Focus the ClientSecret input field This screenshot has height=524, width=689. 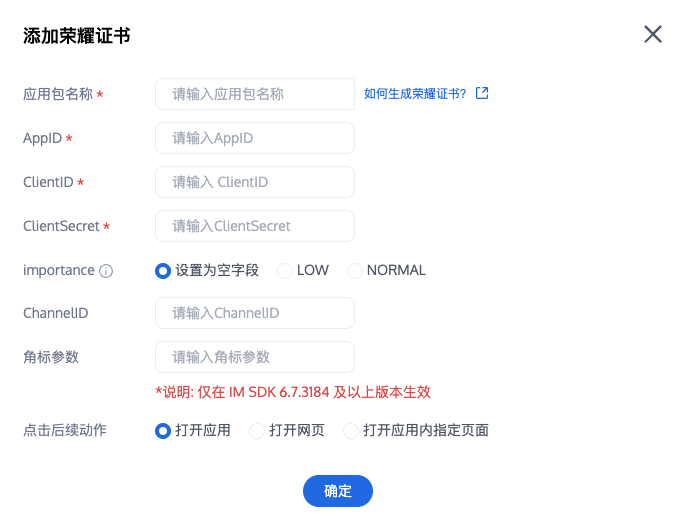pos(255,226)
